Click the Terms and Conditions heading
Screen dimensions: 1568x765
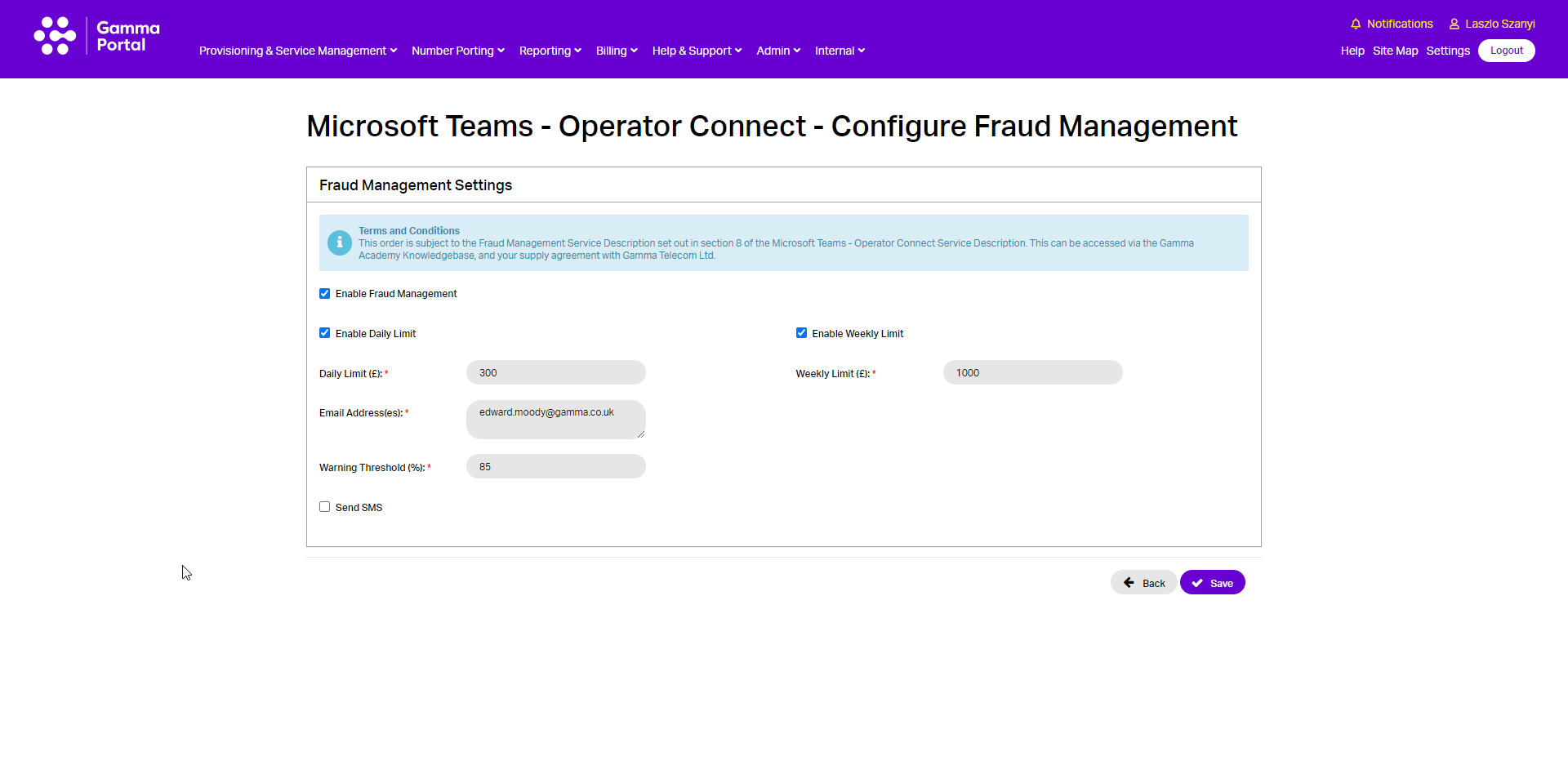[x=409, y=231]
